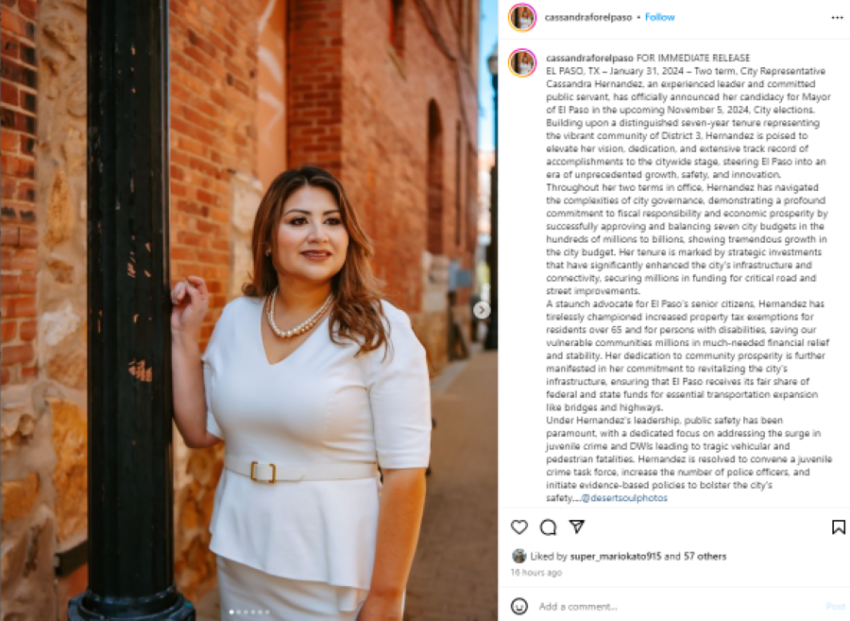This screenshot has width=850, height=621.
Task: View the 57 others who liked
Action: click(705, 556)
